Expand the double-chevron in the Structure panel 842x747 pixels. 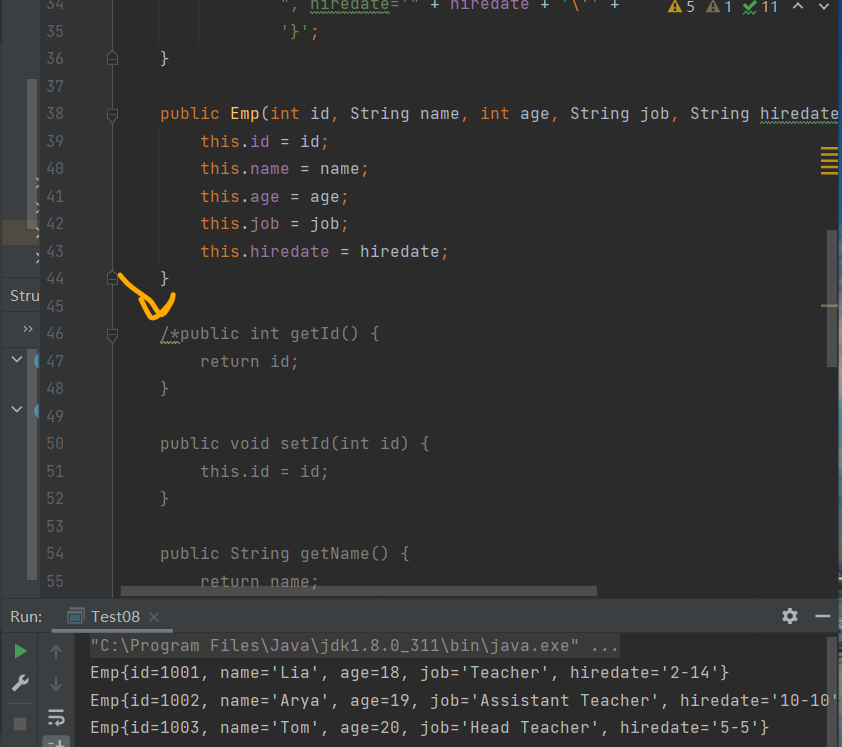click(28, 329)
